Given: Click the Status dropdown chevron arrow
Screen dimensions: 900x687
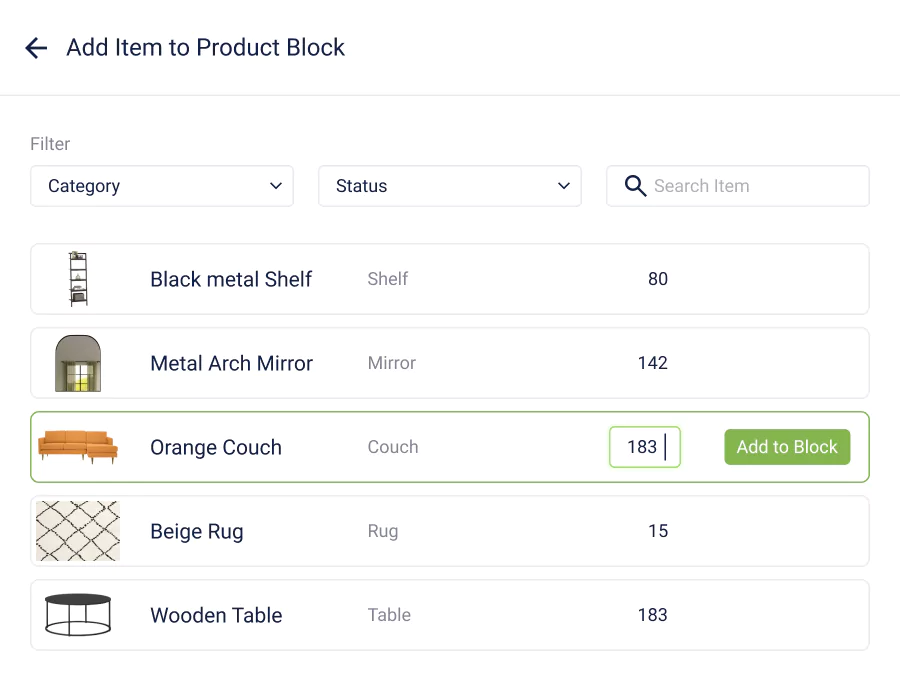Looking at the screenshot, I should pos(564,186).
